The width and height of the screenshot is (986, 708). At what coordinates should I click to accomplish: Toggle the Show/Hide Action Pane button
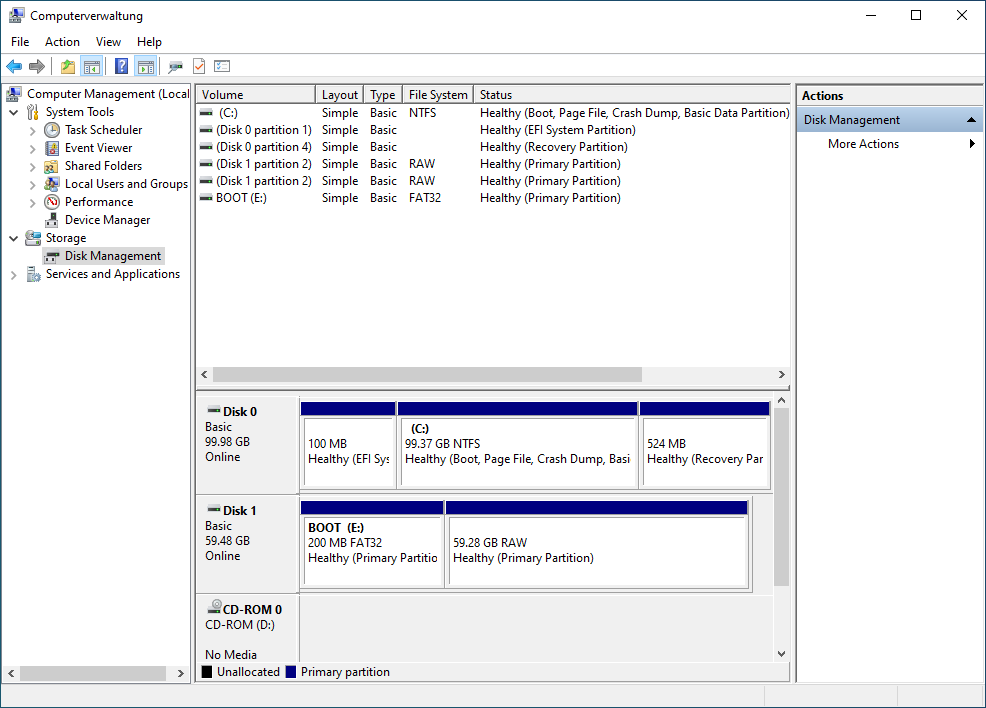(x=146, y=67)
